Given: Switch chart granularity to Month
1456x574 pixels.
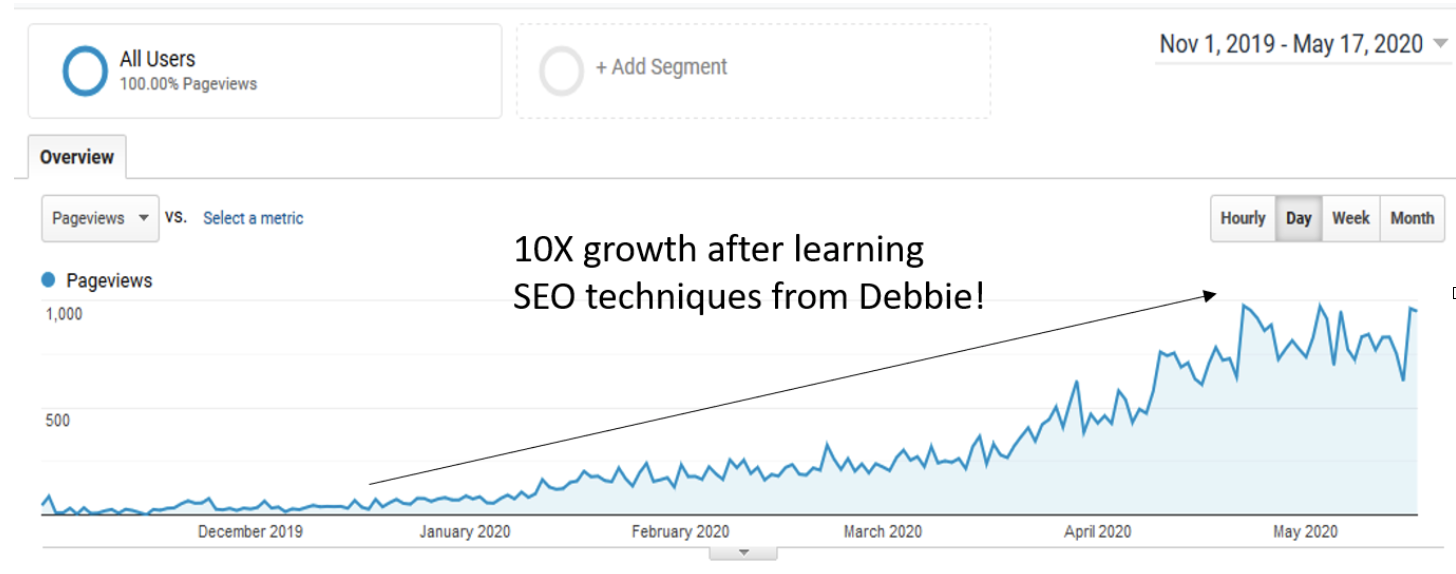Looking at the screenshot, I should (1412, 218).
